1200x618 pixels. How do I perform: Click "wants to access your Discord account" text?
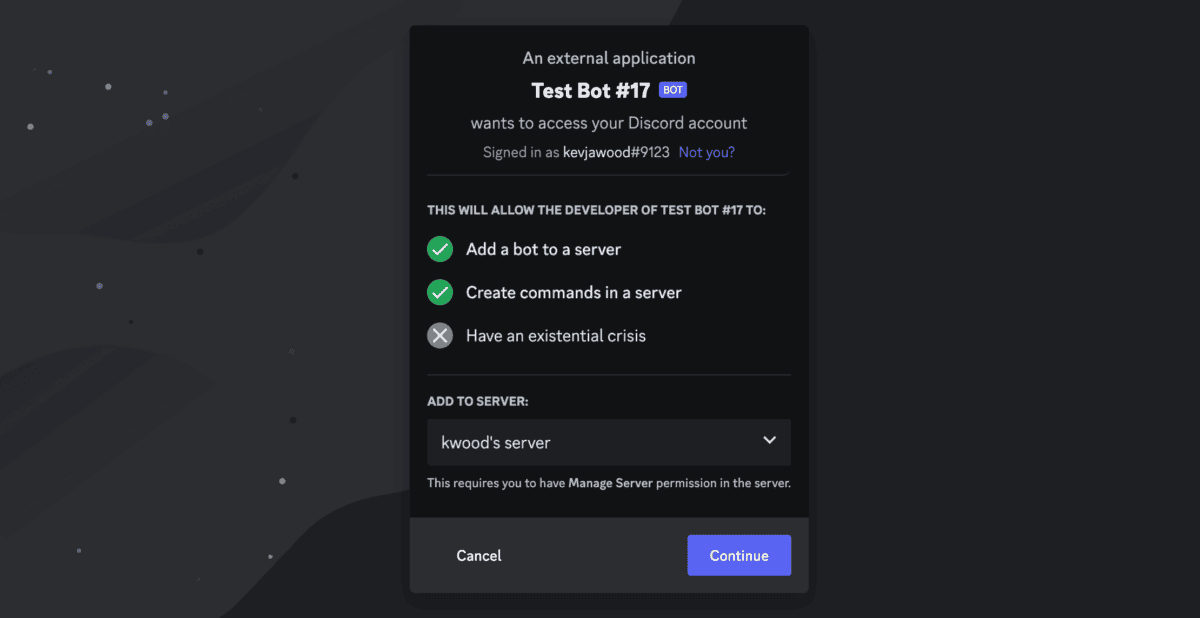[x=609, y=123]
